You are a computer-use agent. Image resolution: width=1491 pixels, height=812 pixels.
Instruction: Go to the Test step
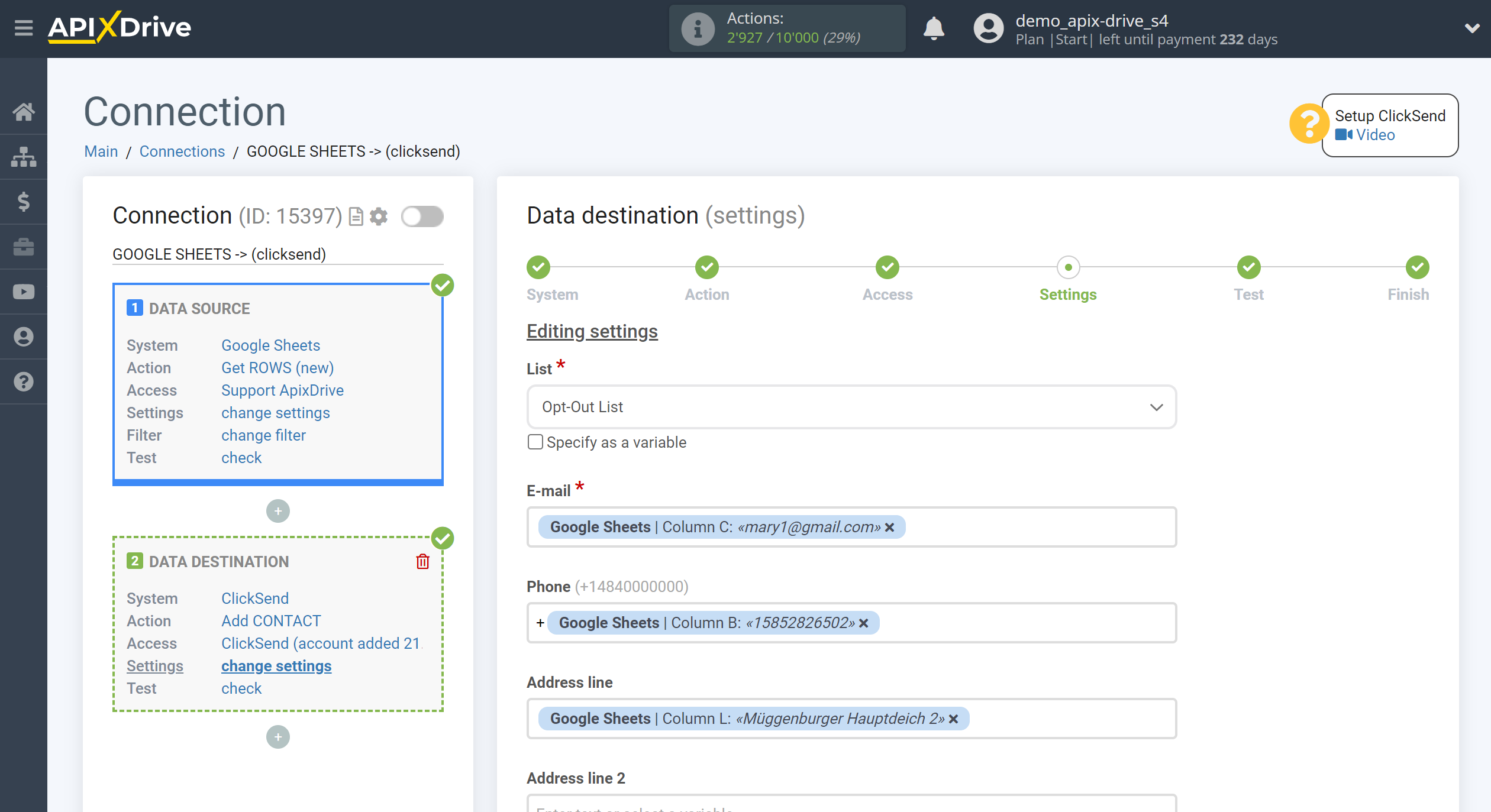pyautogui.click(x=1248, y=267)
